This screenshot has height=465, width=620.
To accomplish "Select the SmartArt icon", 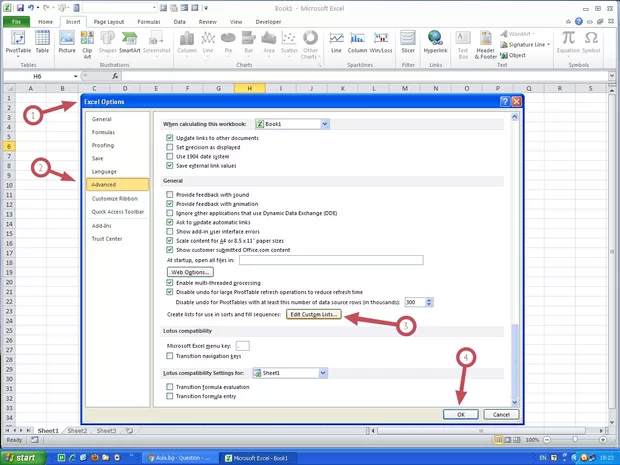I will pyautogui.click(x=130, y=40).
